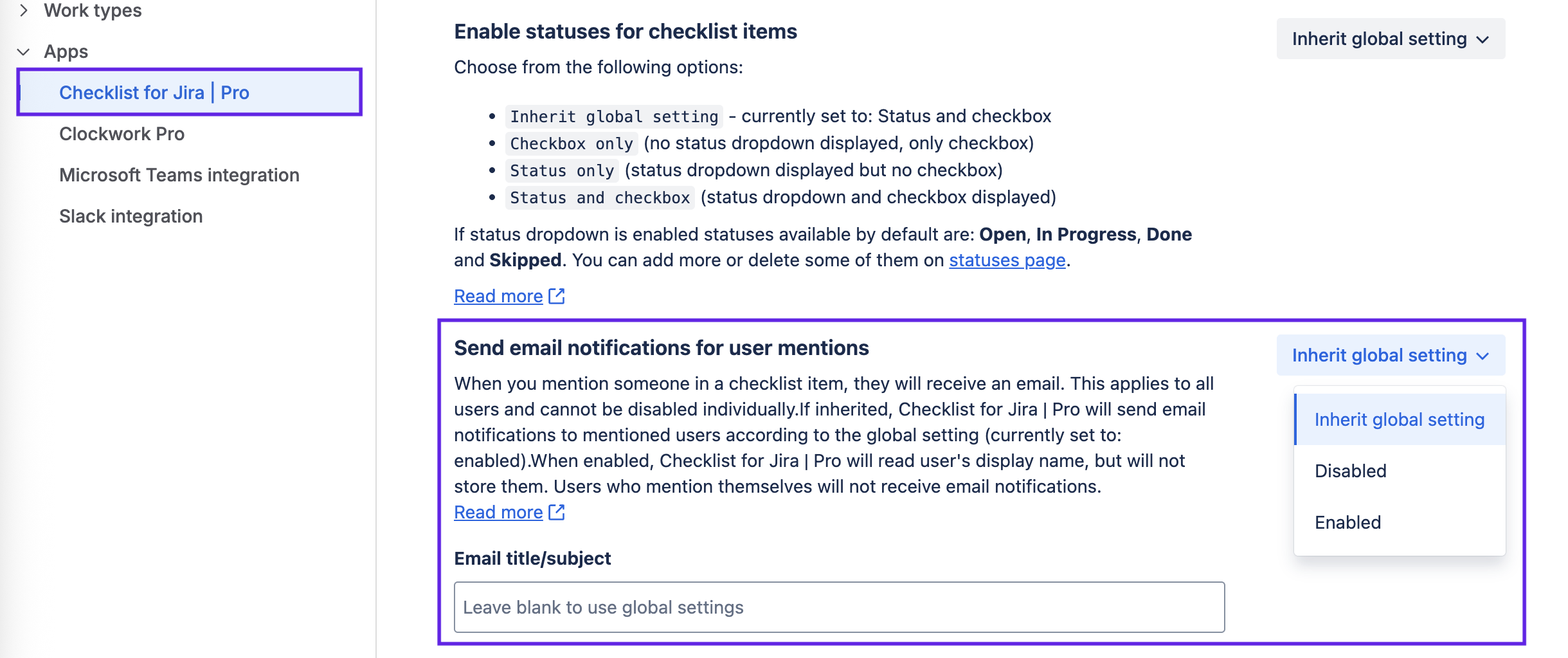Click the chevron beside Apps

[23, 51]
